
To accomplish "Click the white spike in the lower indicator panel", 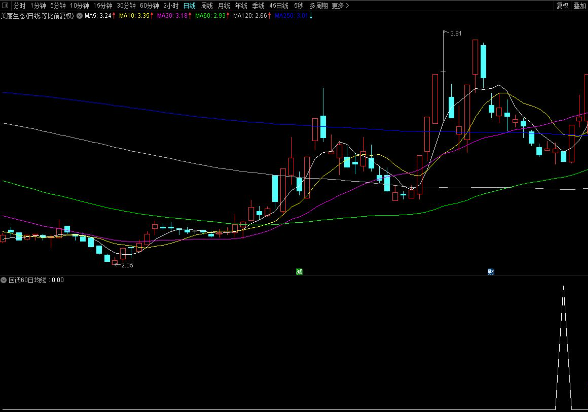I will (x=563, y=348).
